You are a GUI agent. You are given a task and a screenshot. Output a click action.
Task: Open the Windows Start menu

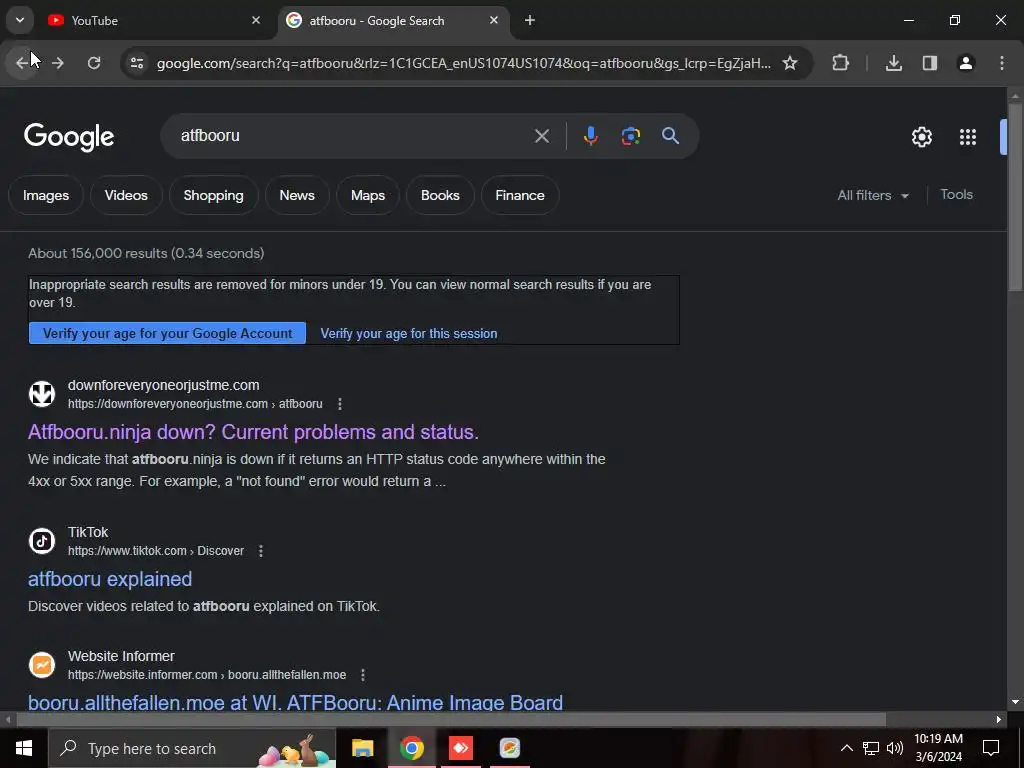click(x=24, y=748)
